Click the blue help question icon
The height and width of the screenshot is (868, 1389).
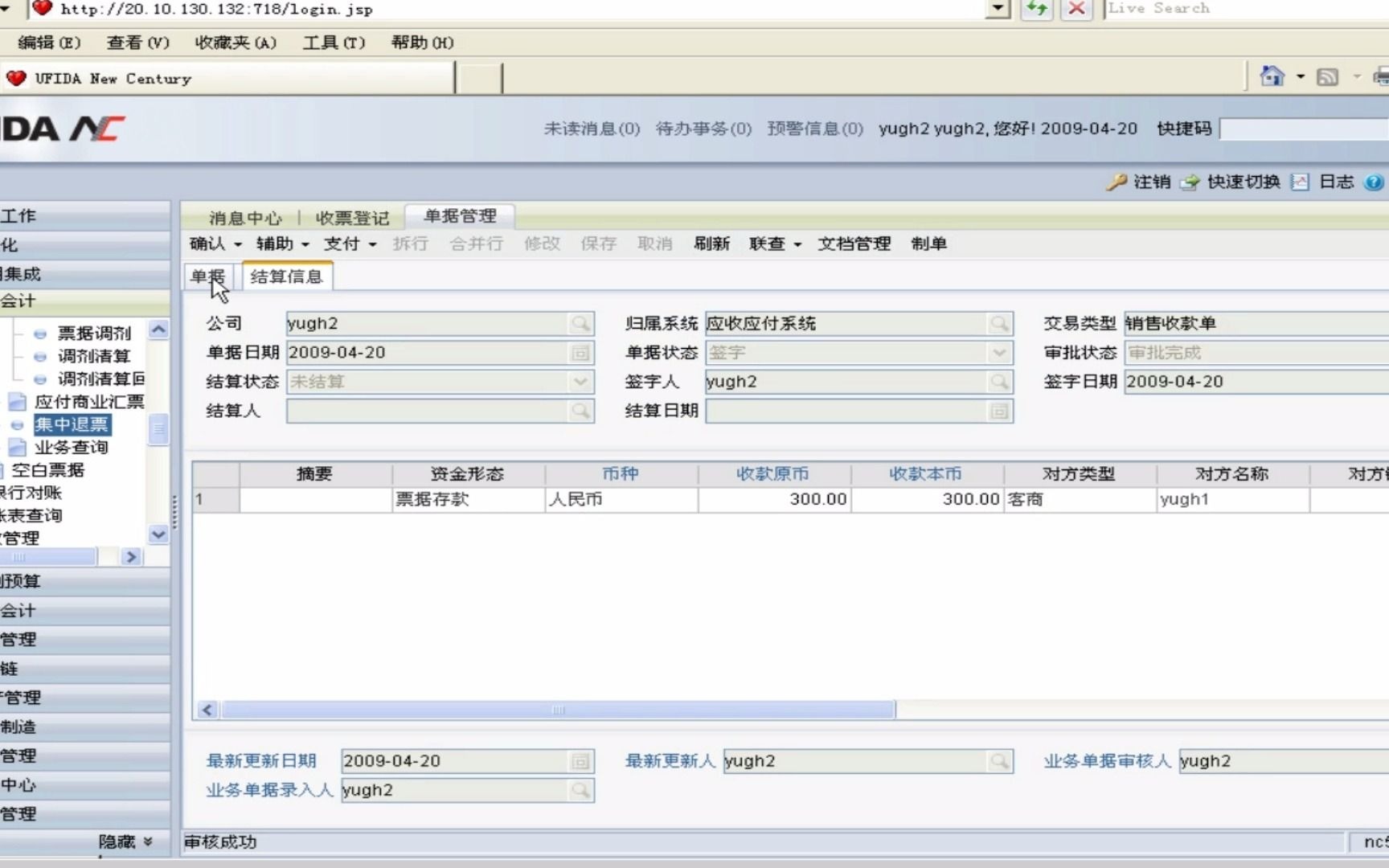tap(1374, 182)
